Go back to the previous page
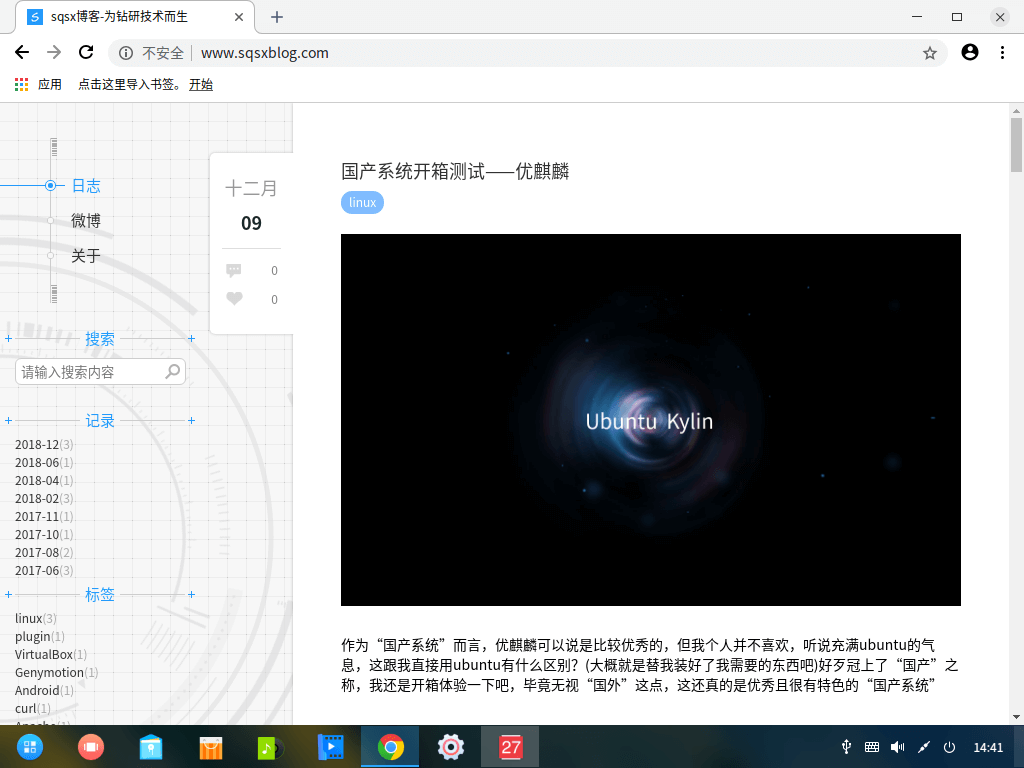Screen dimensions: 1024x768 click(x=22, y=52)
